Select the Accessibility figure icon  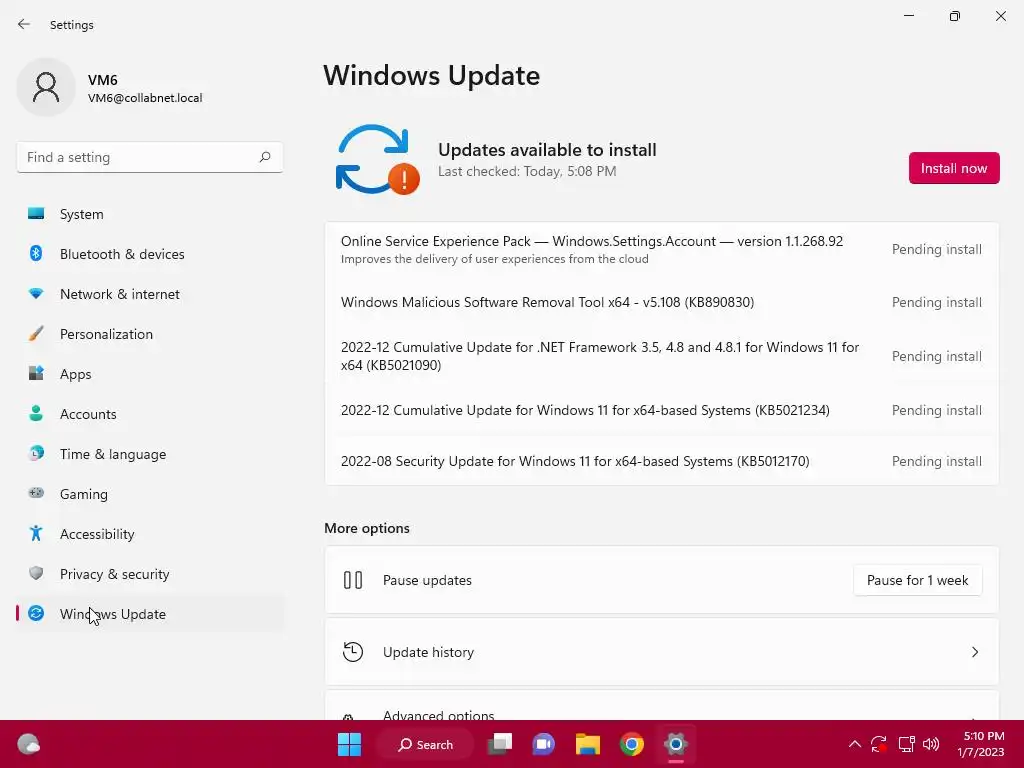36,534
